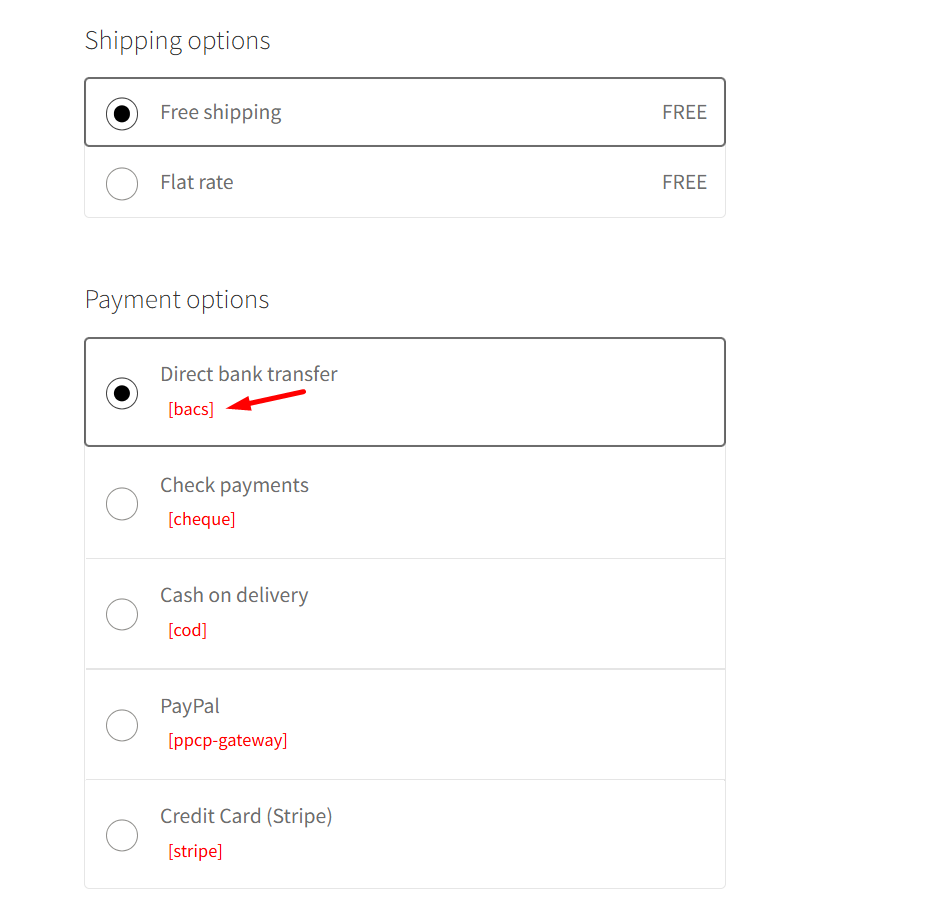Select Cash on delivery payment
Screen dimensions: 943x921
[x=121, y=613]
